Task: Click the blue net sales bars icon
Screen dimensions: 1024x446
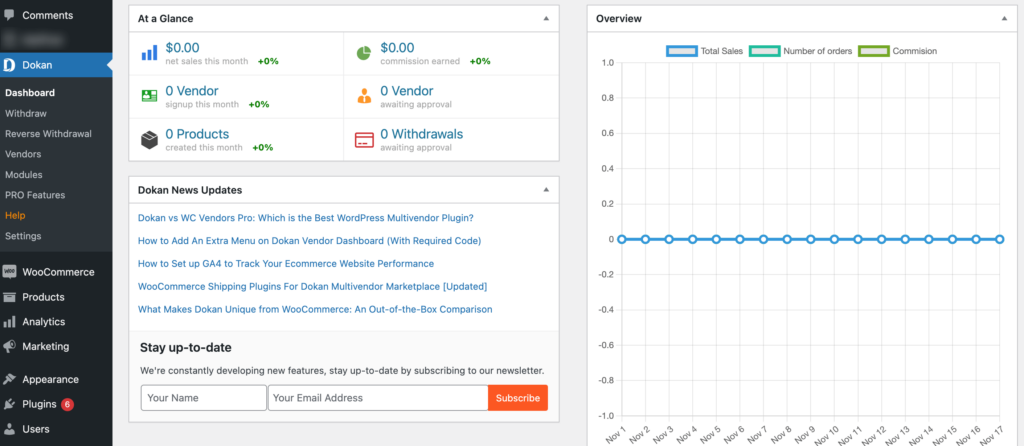Action: pos(150,53)
